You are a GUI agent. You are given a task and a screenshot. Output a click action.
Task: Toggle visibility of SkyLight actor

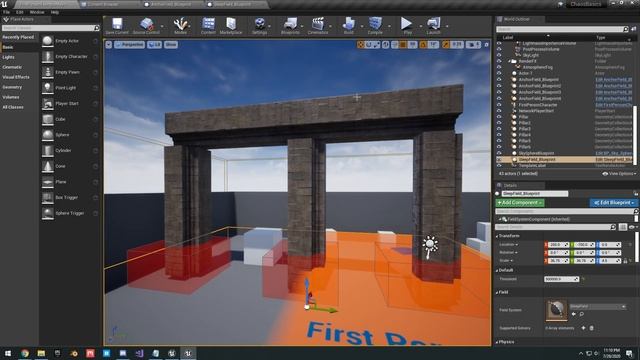[499, 55]
